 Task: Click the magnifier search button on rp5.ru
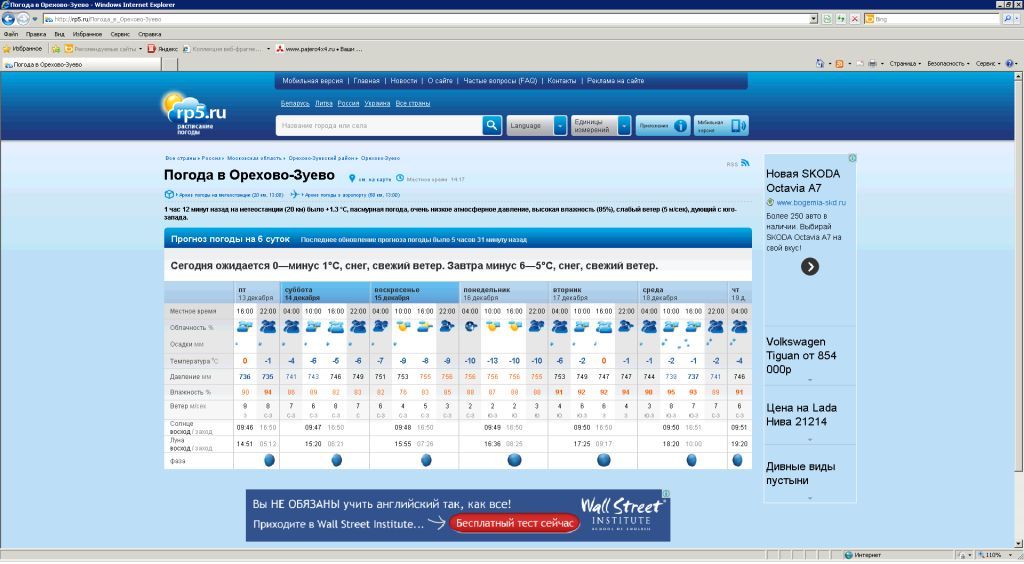(x=492, y=125)
